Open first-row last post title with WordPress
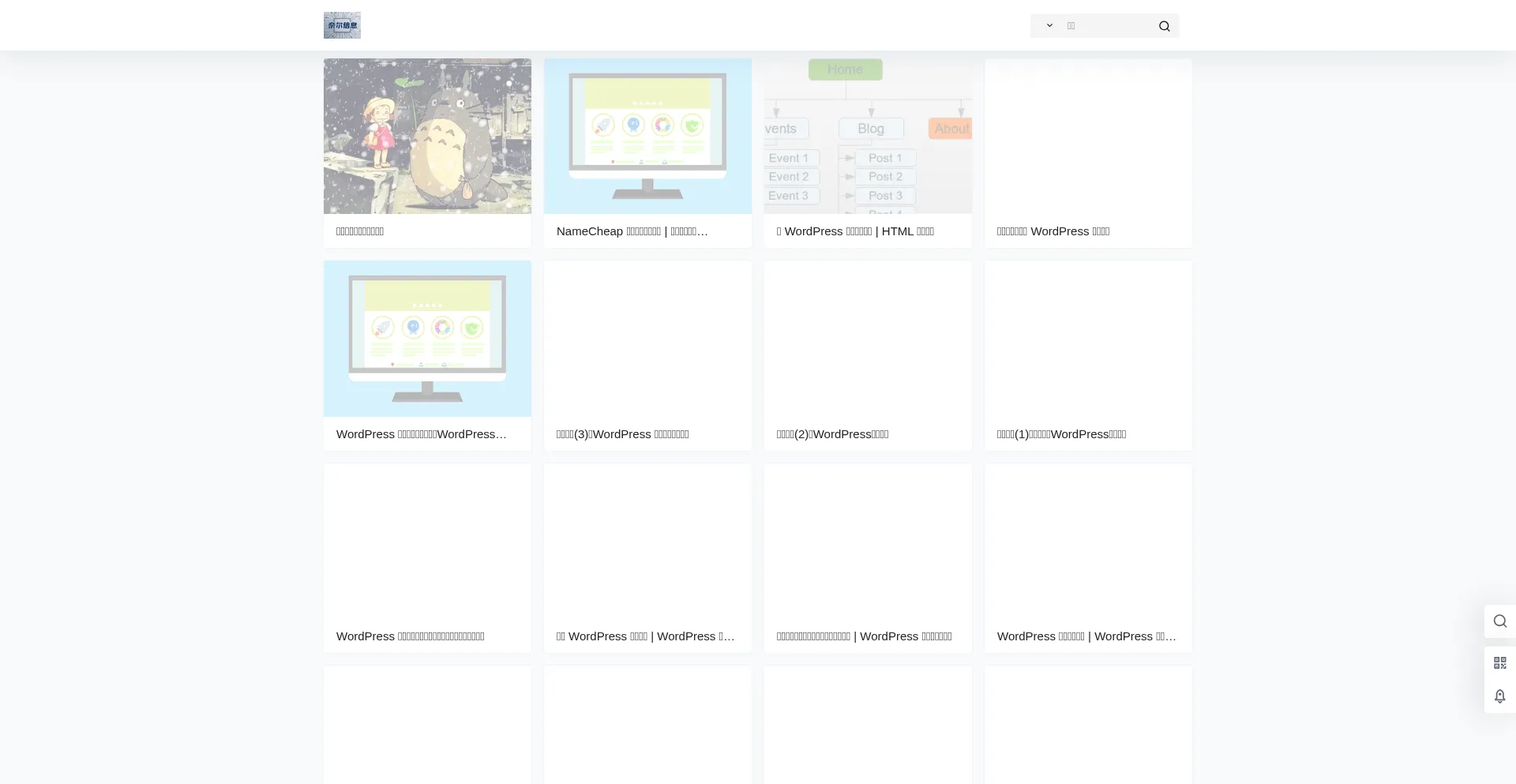 click(x=1053, y=231)
